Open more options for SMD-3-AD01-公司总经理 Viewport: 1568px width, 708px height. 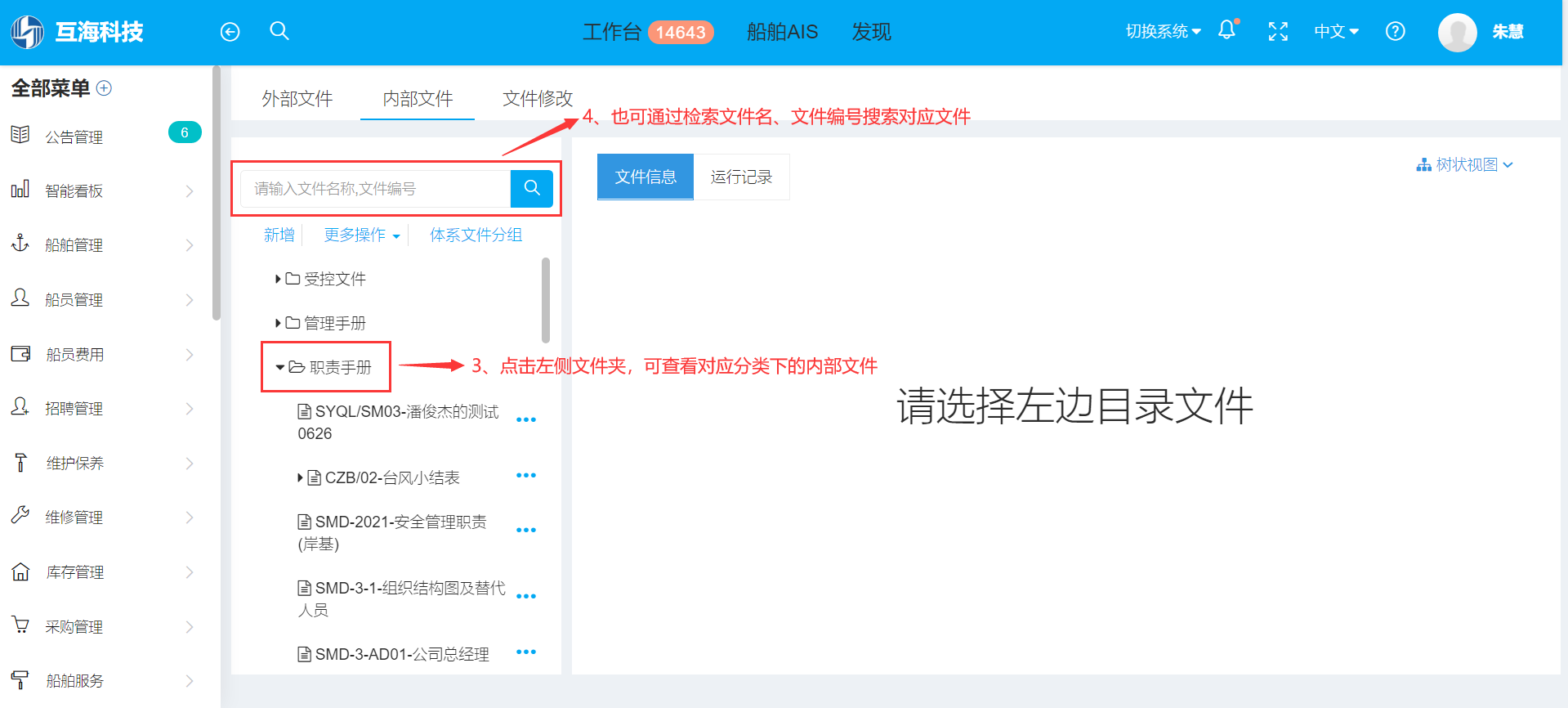tap(526, 652)
